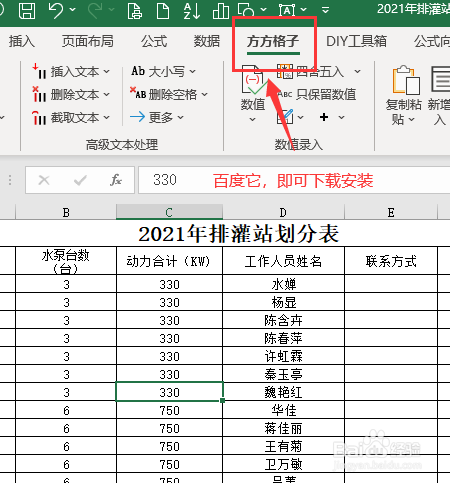Click the pencil edit icon in 数值录入
The image size is (450, 483).
pyautogui.click(x=285, y=117)
